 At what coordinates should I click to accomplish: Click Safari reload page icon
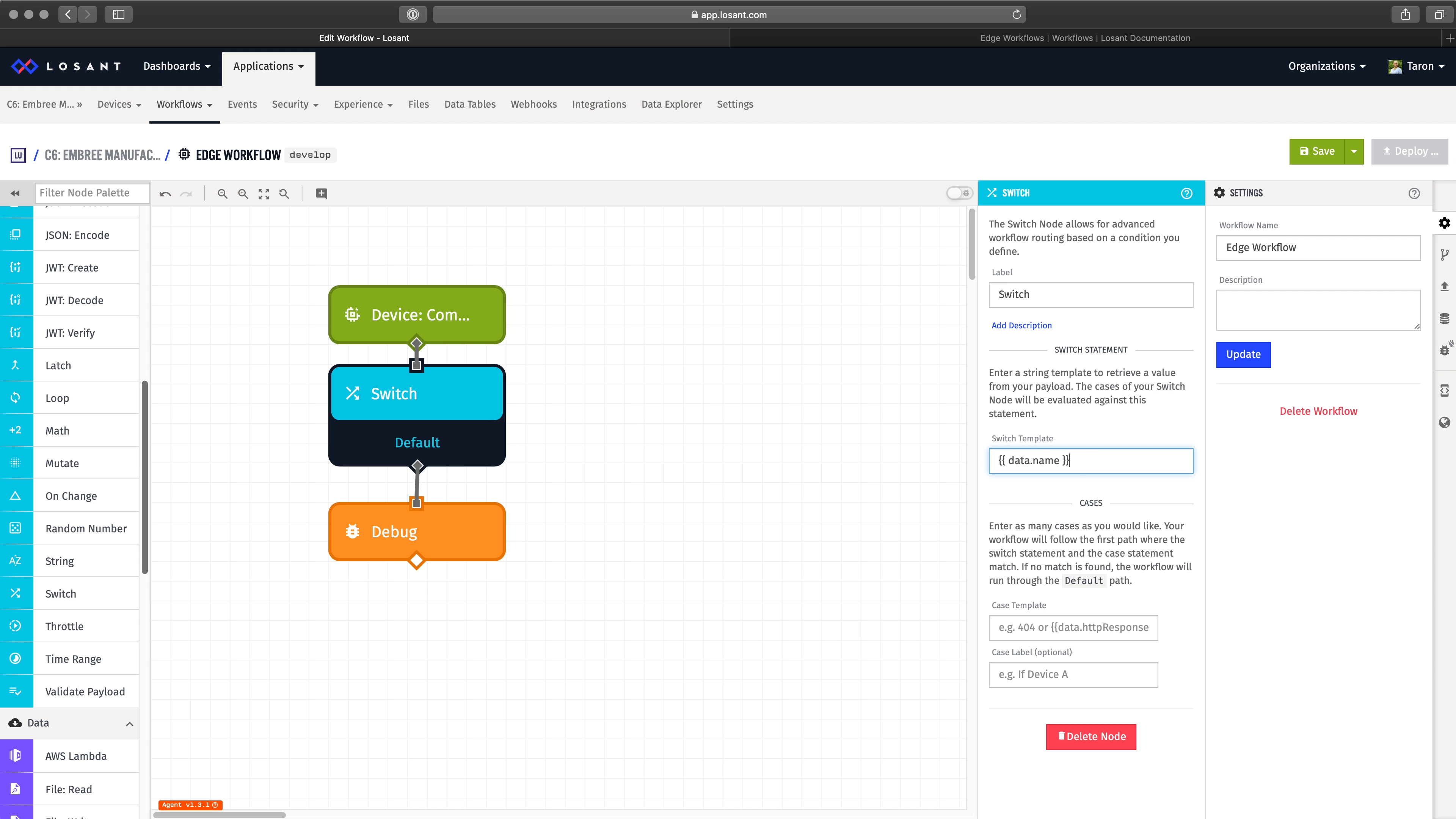1016,15
